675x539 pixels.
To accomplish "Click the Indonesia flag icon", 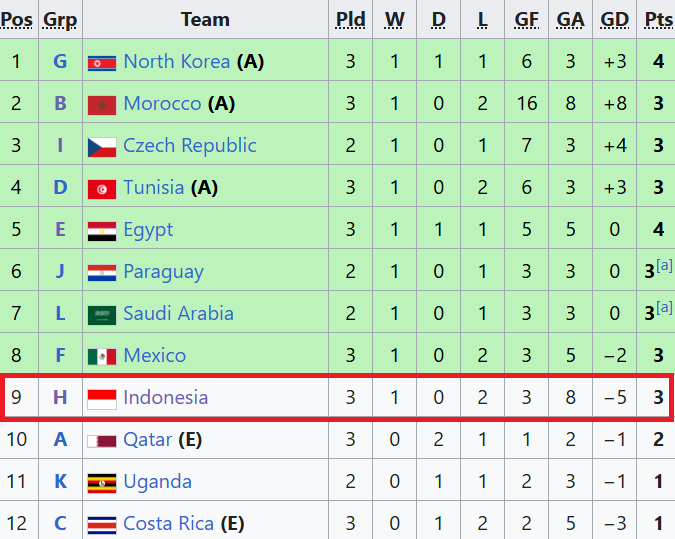I will [102, 398].
